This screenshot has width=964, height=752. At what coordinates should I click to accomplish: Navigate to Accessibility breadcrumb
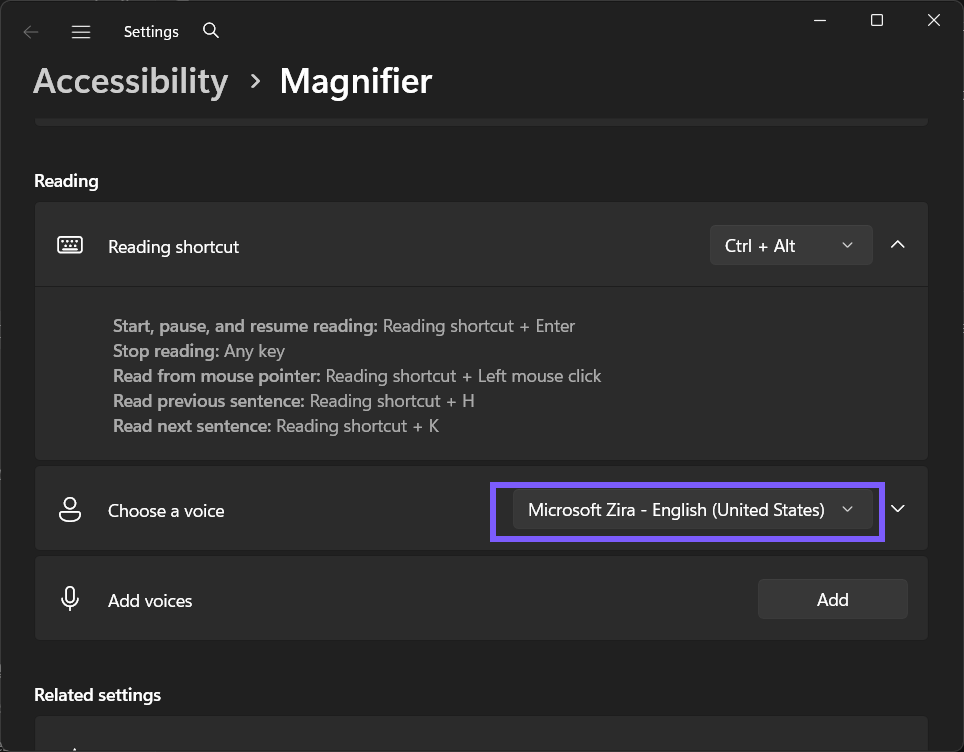click(130, 81)
